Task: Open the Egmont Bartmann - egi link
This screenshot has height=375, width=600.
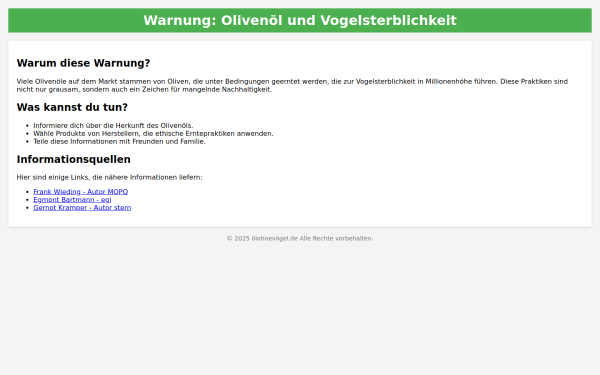Action: 72,200
